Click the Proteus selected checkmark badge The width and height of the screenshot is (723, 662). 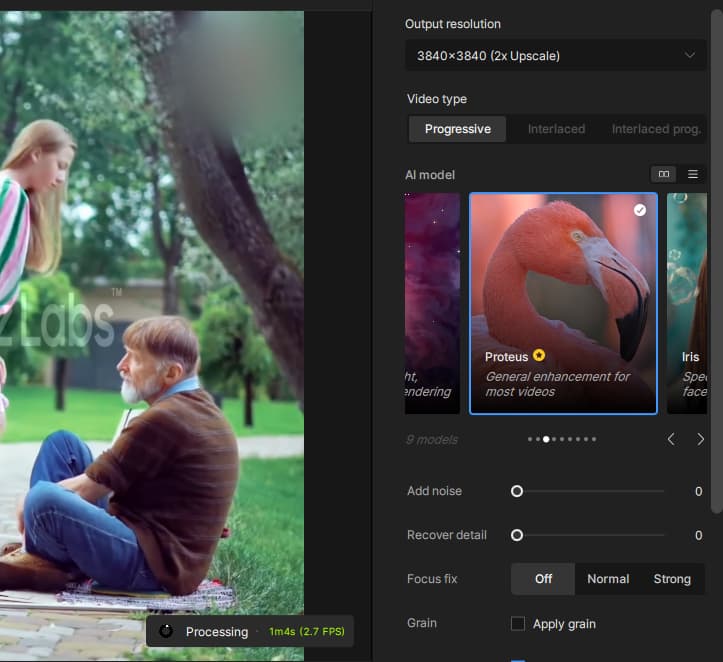(640, 210)
